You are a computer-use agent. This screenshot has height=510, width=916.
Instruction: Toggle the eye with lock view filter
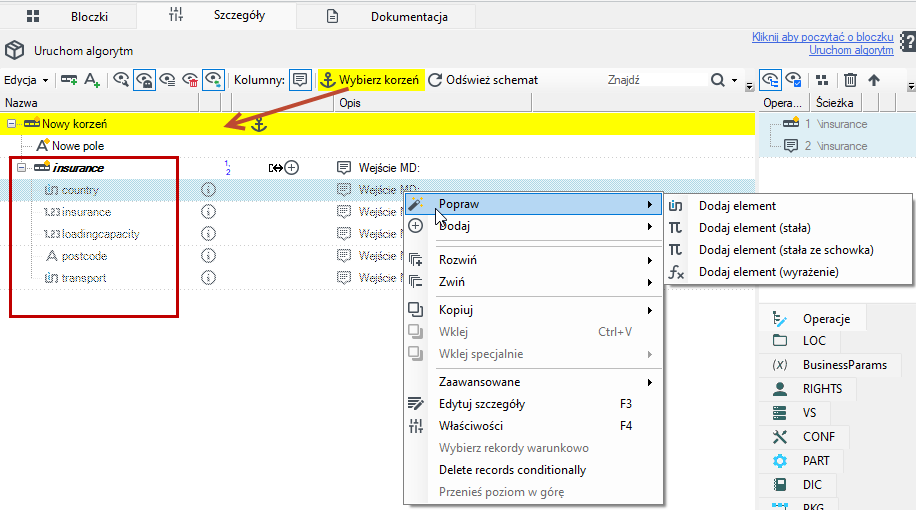144,80
